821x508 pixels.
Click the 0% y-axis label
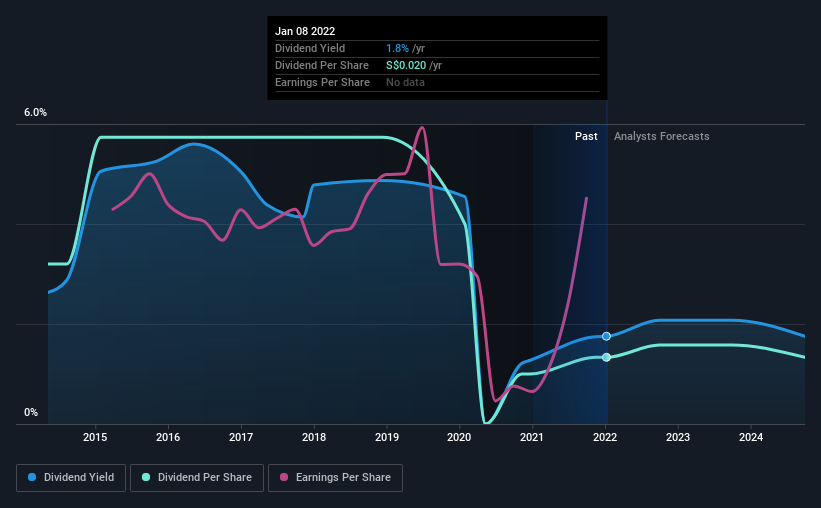(31, 413)
